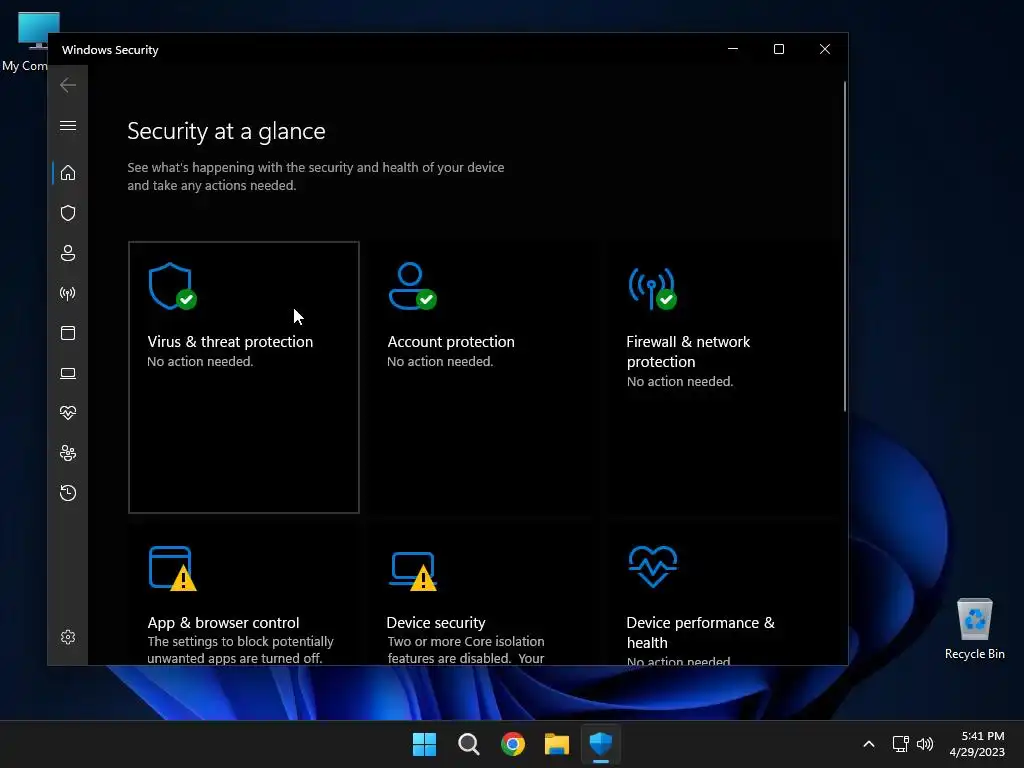The width and height of the screenshot is (1024, 768).
Task: Click the volume speaker icon in tray
Action: point(925,744)
